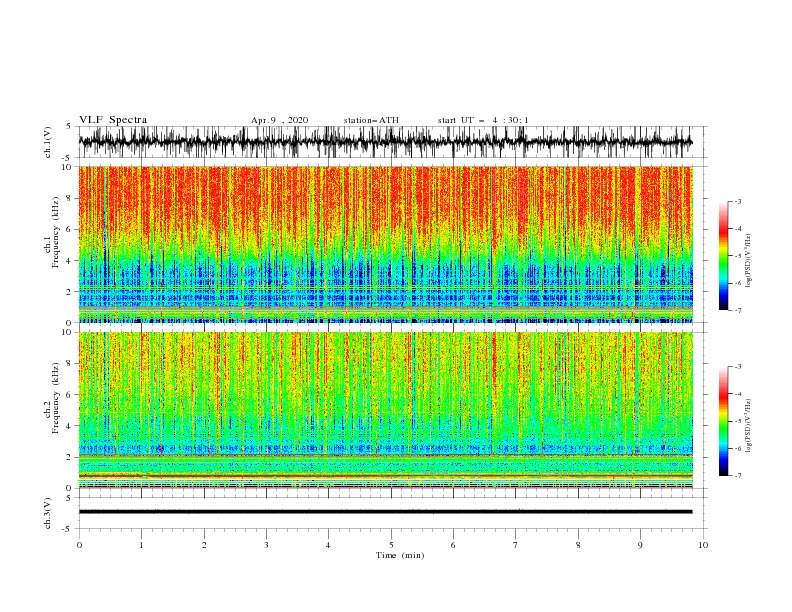Click the "5" tick on the time axis
The width and height of the screenshot is (792, 612).
tap(391, 545)
